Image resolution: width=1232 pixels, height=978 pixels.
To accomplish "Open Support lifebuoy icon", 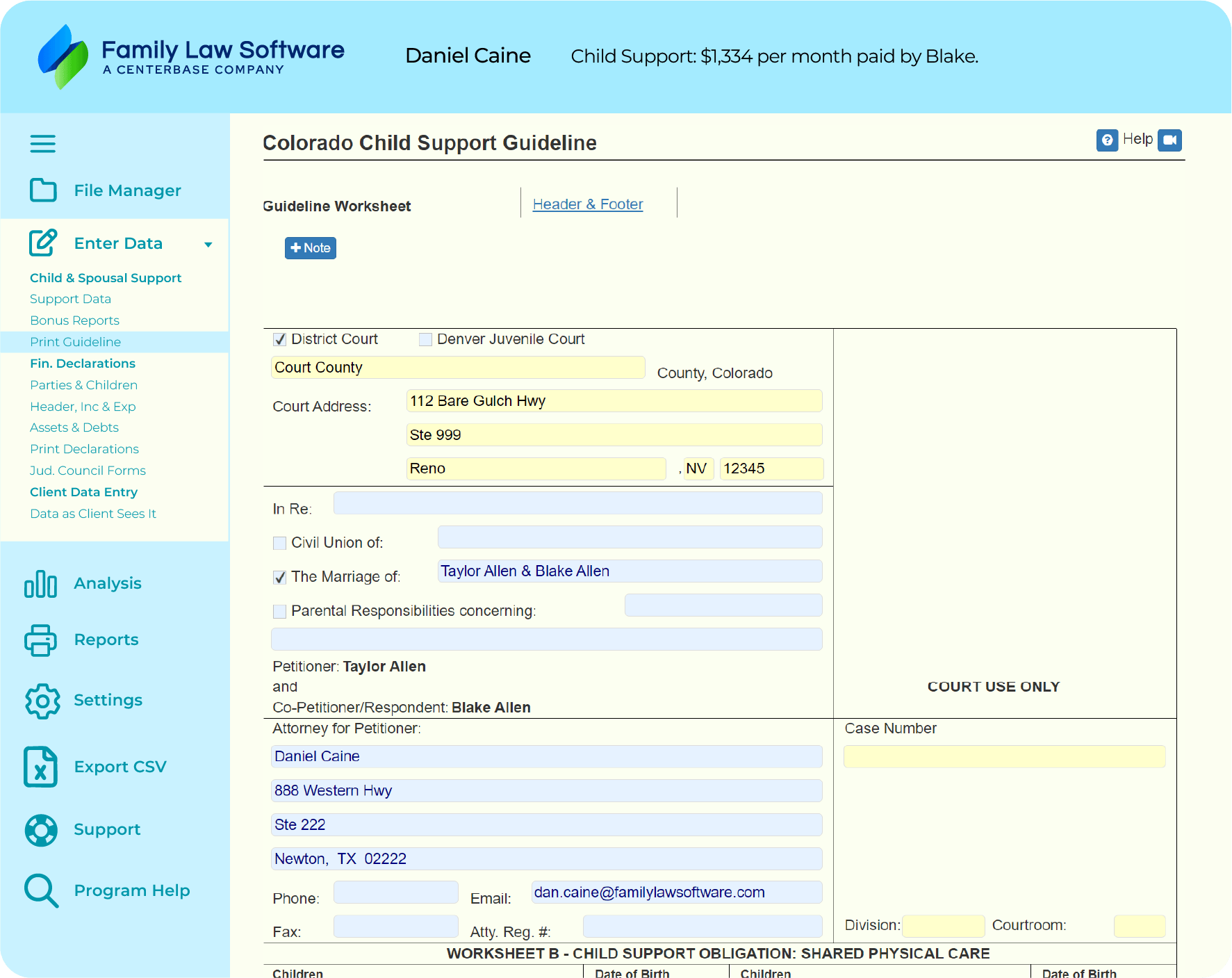I will (x=41, y=830).
